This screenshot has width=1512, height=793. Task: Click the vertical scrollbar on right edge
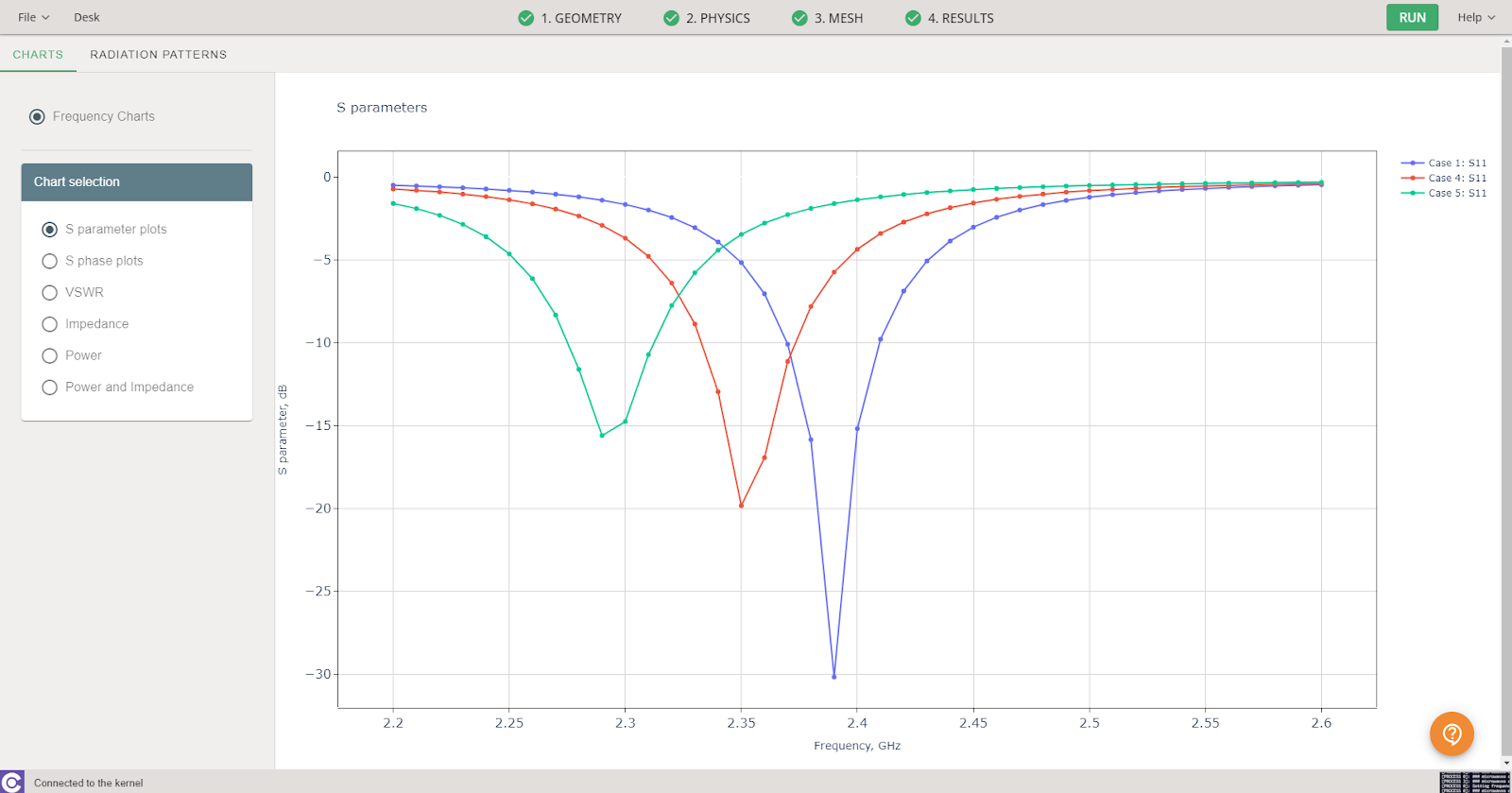click(1506, 402)
